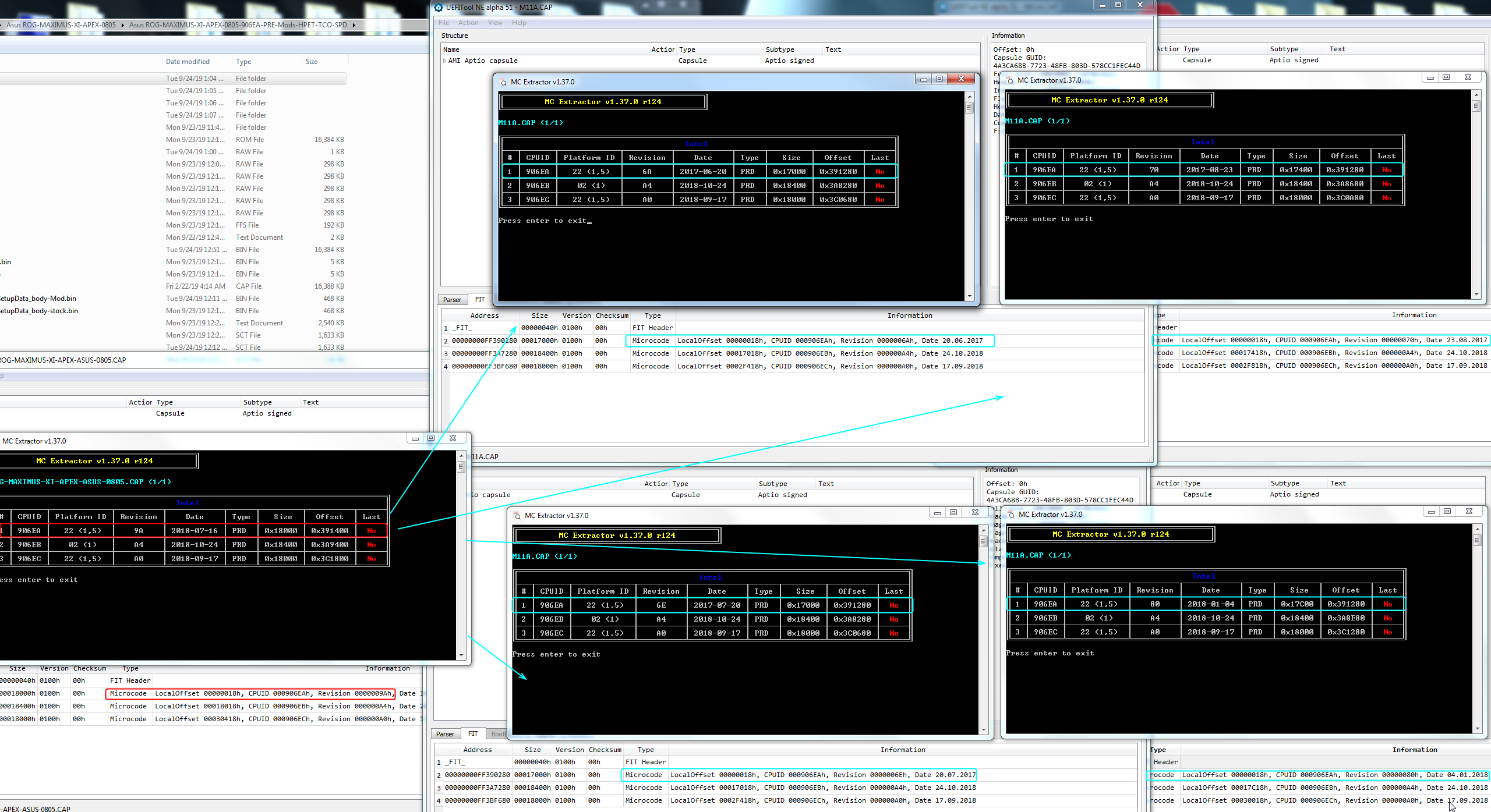Click the UEFITool NE gear icon in title bar
This screenshot has height=812, width=1491.
coord(439,8)
